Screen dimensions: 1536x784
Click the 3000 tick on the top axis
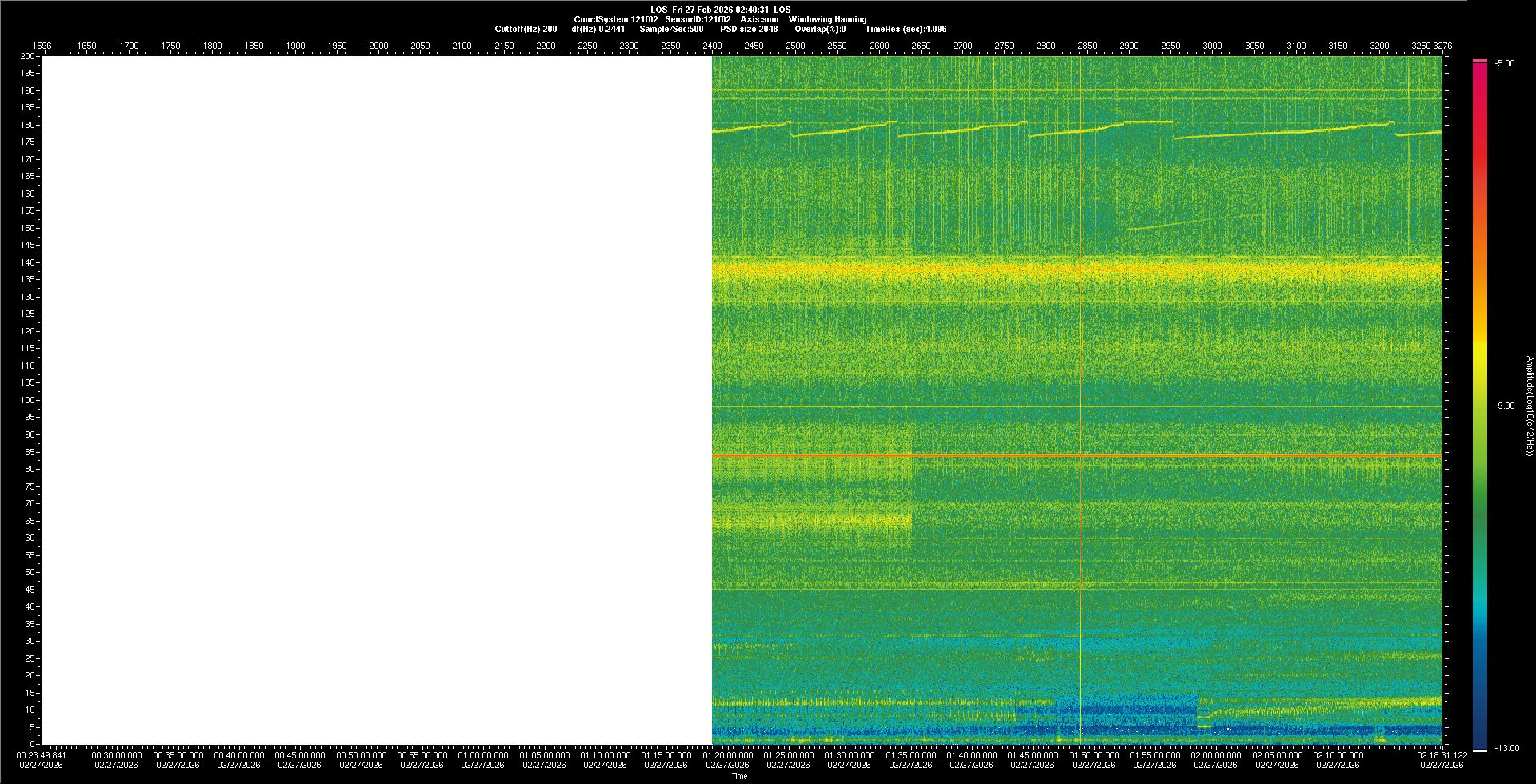1212,46
